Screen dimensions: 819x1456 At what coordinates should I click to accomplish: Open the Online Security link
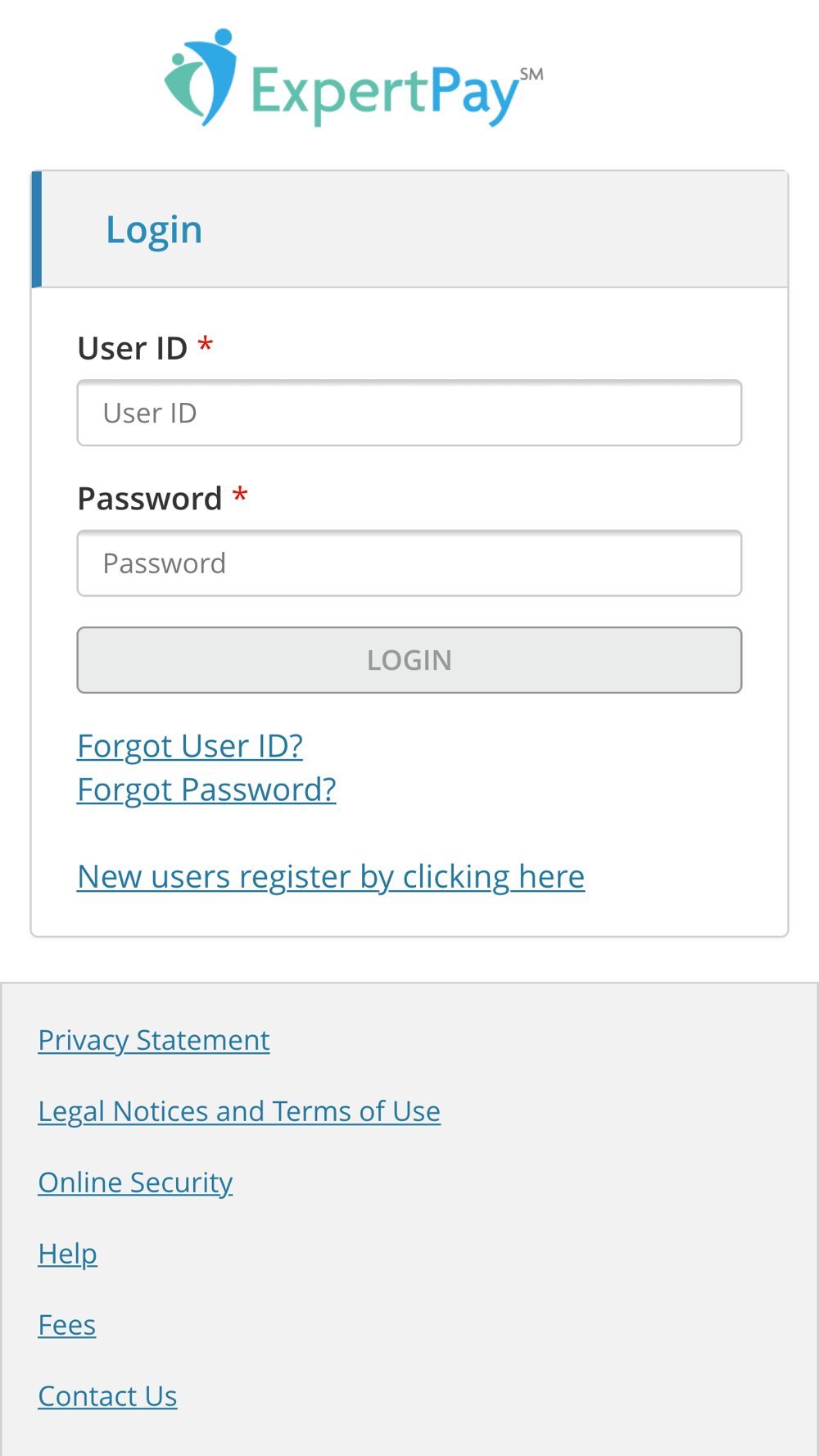135,1182
